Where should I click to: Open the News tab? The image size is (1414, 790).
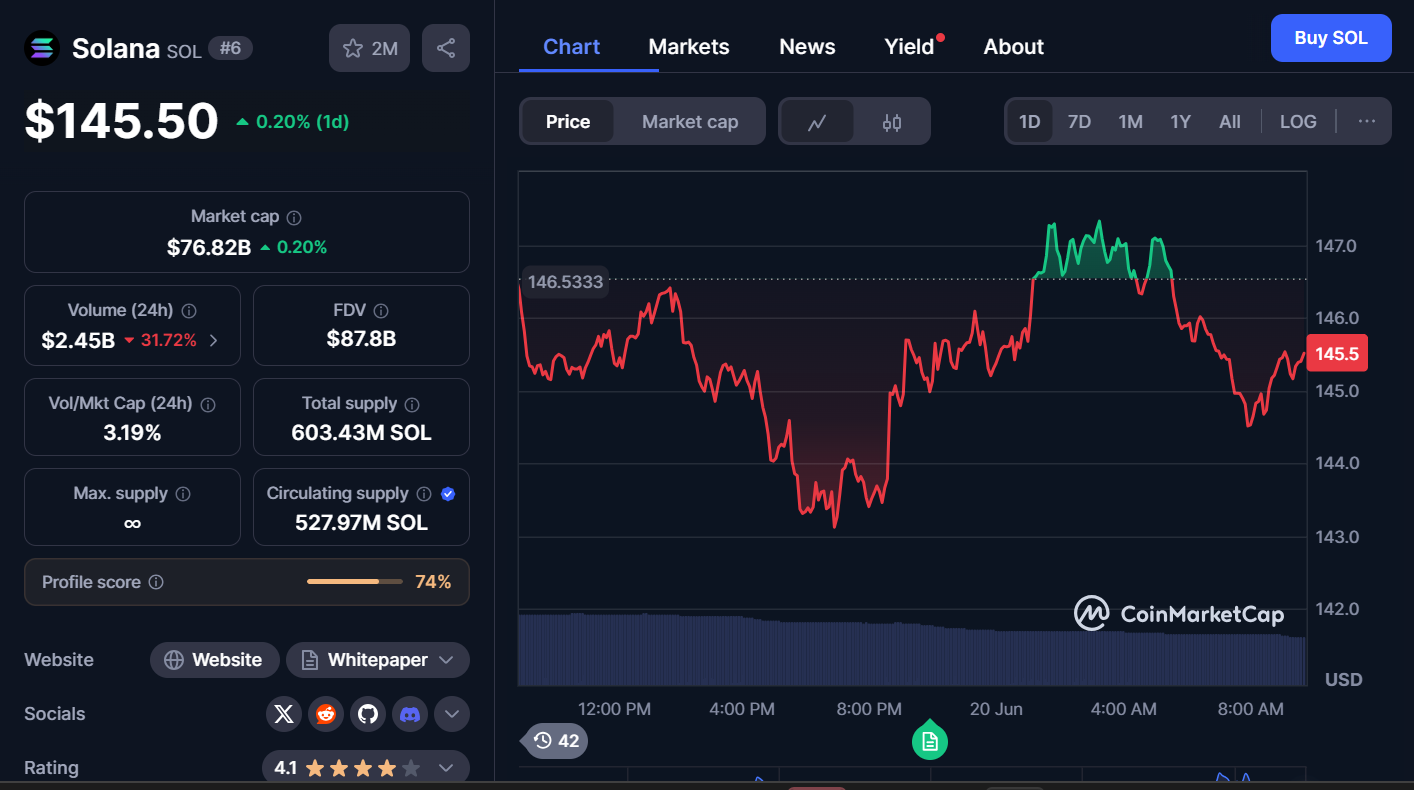tap(807, 47)
